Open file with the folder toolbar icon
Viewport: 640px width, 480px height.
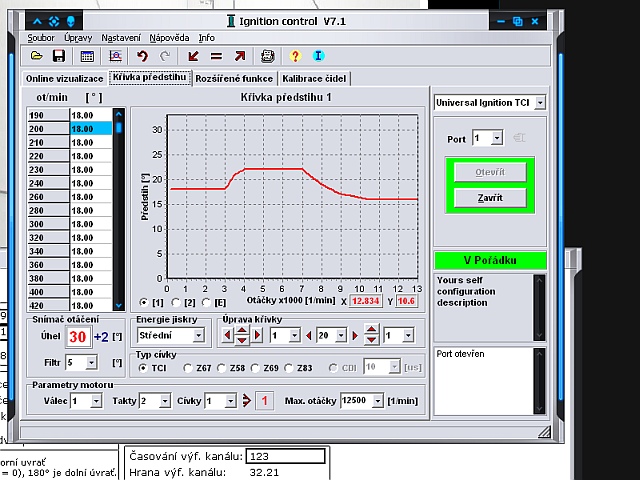36,56
